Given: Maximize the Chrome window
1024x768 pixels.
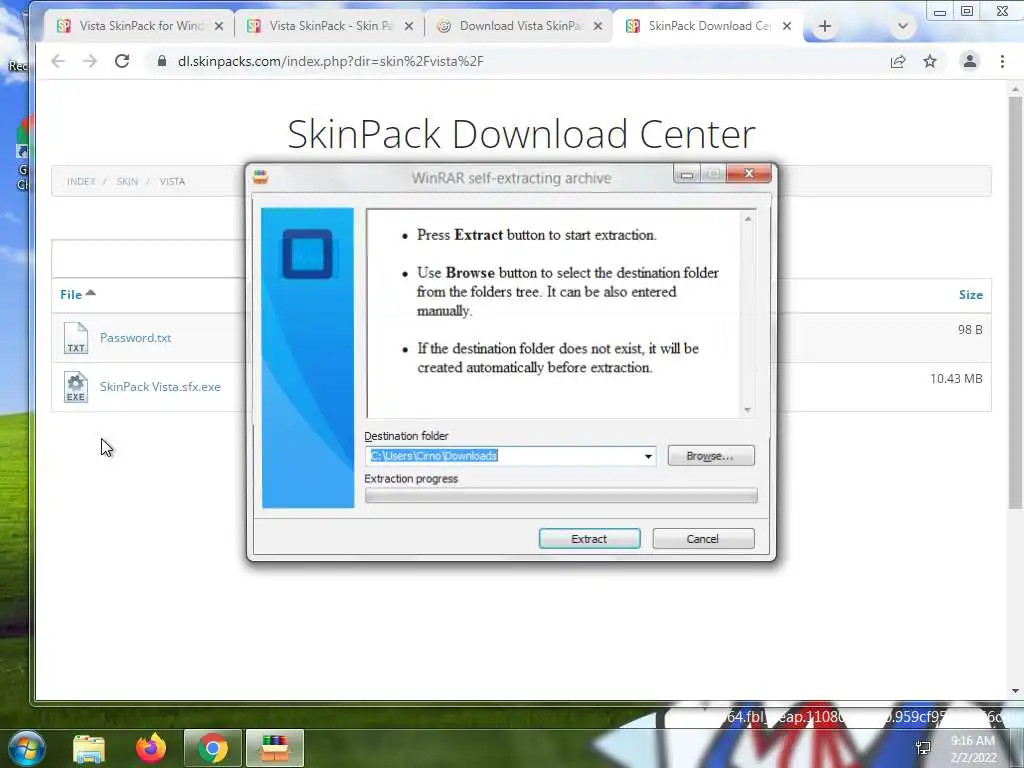Looking at the screenshot, I should point(967,11).
